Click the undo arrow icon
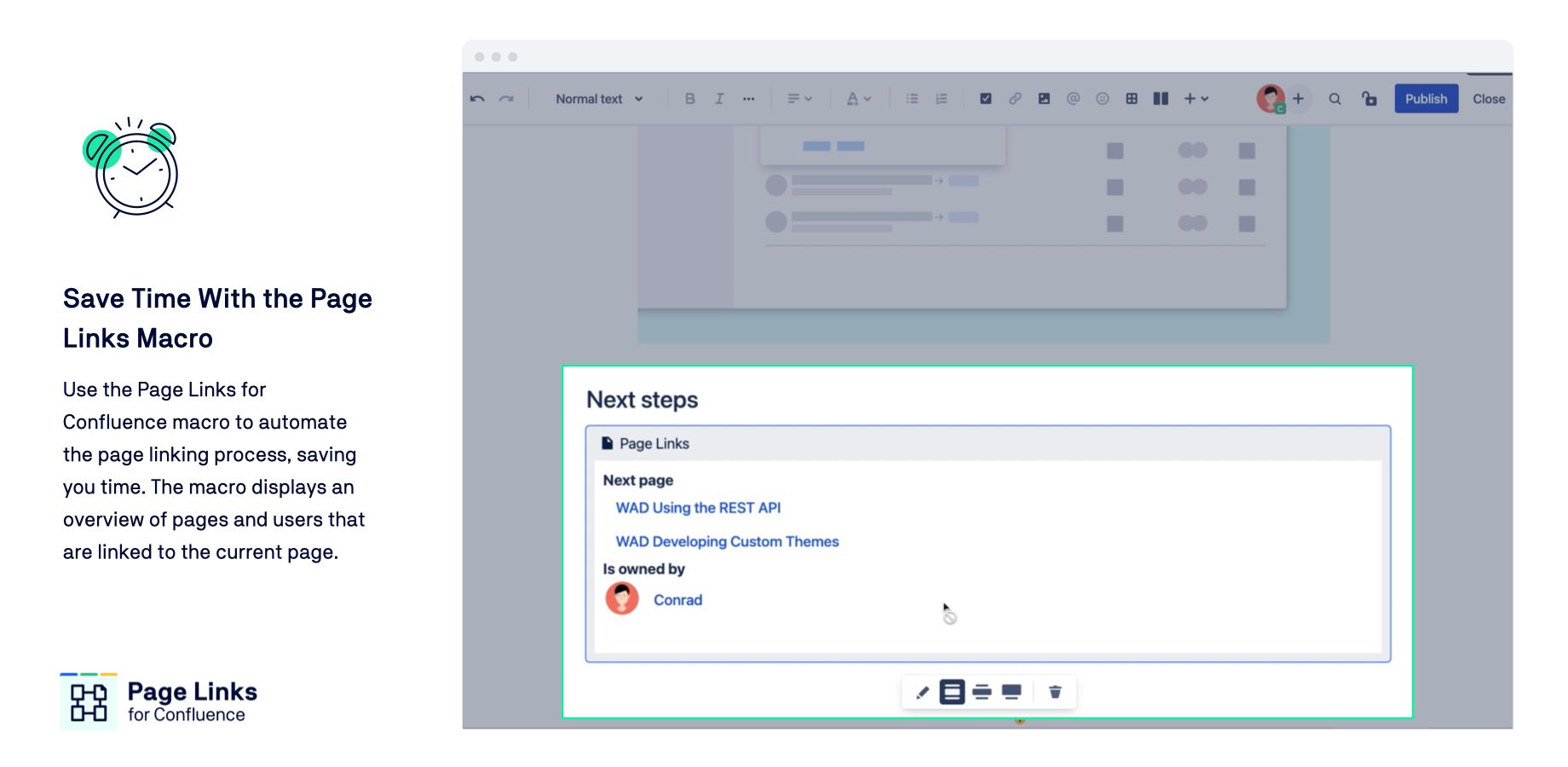 pyautogui.click(x=477, y=99)
